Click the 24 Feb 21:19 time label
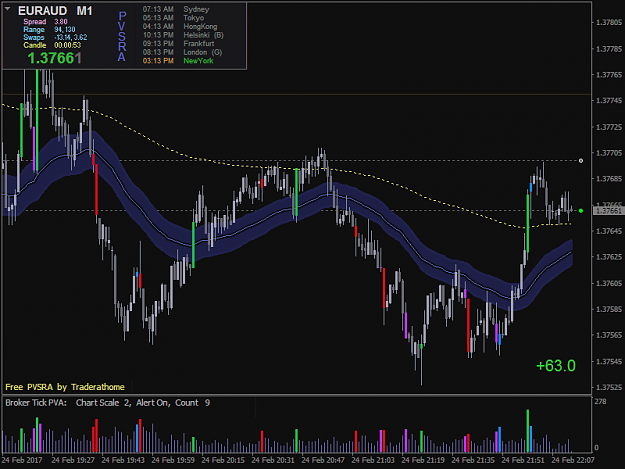625x469 pixels. point(423,460)
